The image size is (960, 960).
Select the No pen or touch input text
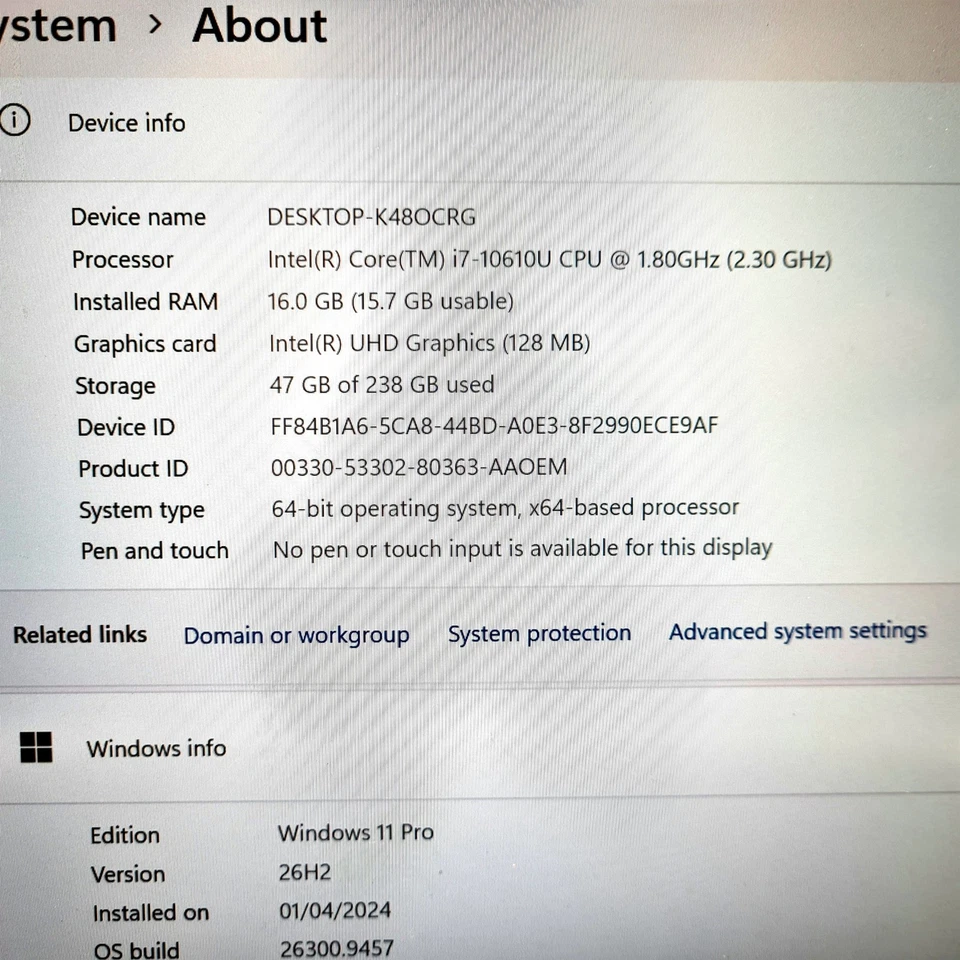(x=522, y=549)
